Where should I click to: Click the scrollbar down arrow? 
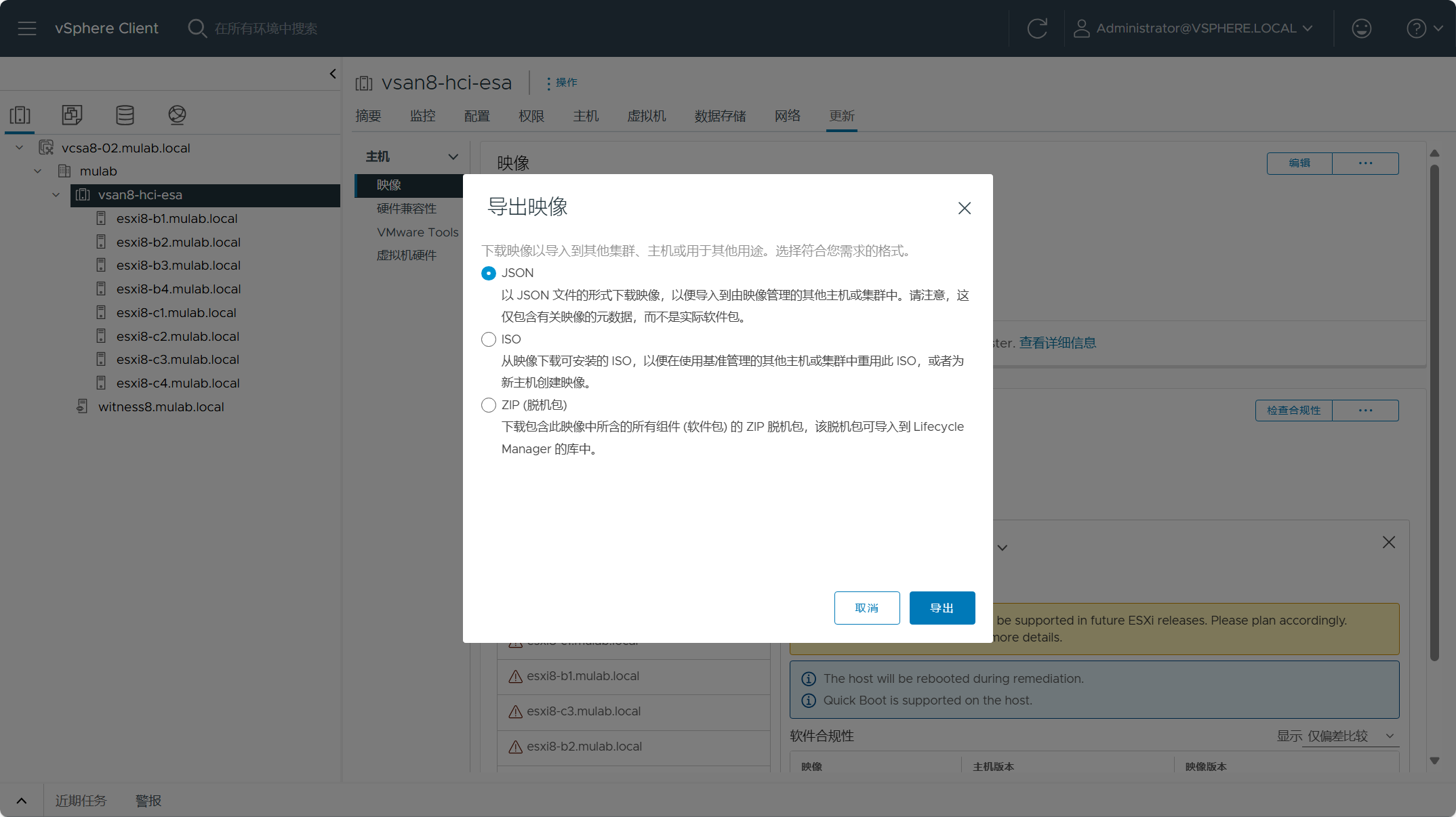pos(1434,761)
